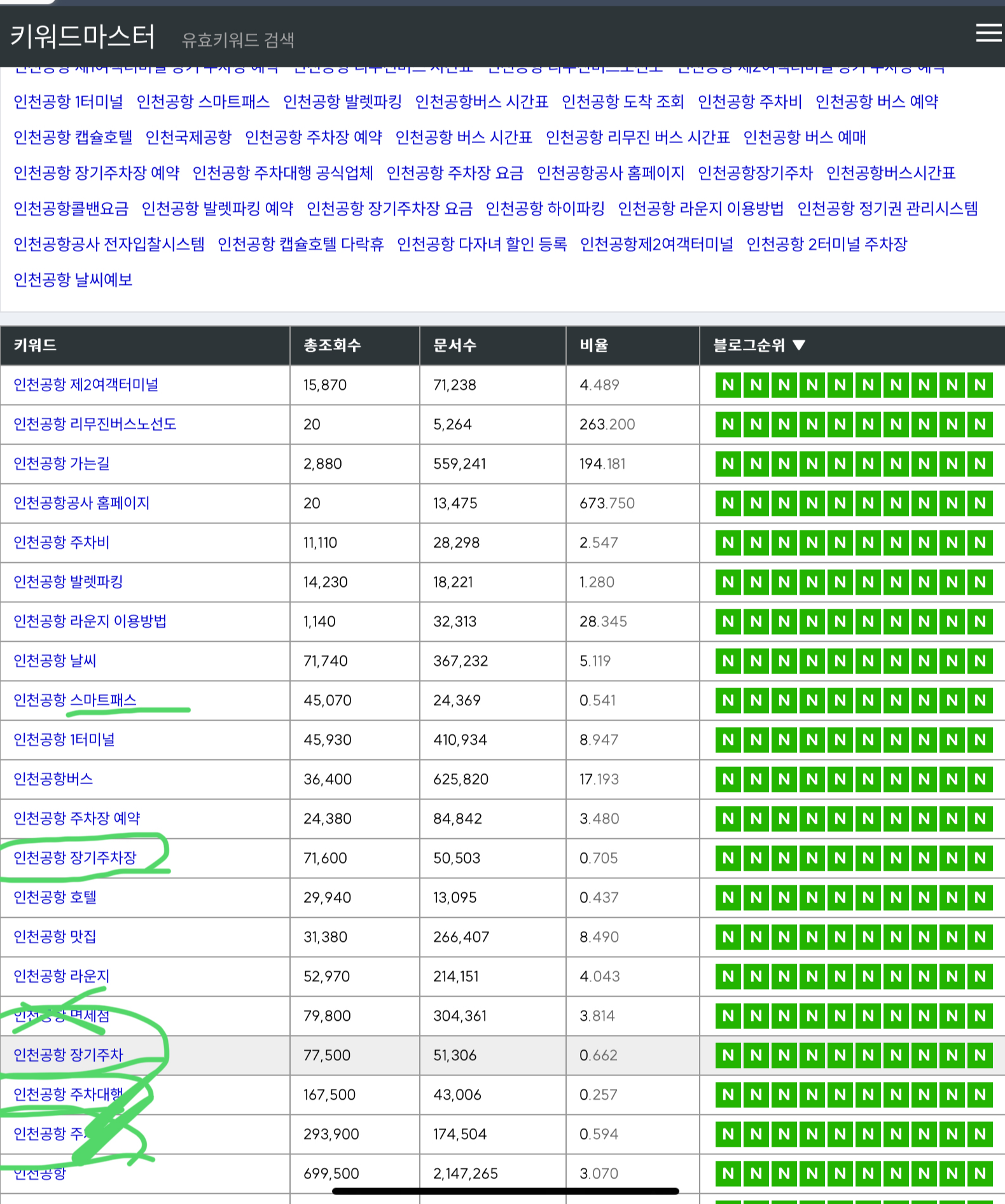Image resolution: width=1005 pixels, height=1204 pixels.
Task: Click last N icon in 인천공항 제2여객터미널 row
Action: click(x=980, y=385)
